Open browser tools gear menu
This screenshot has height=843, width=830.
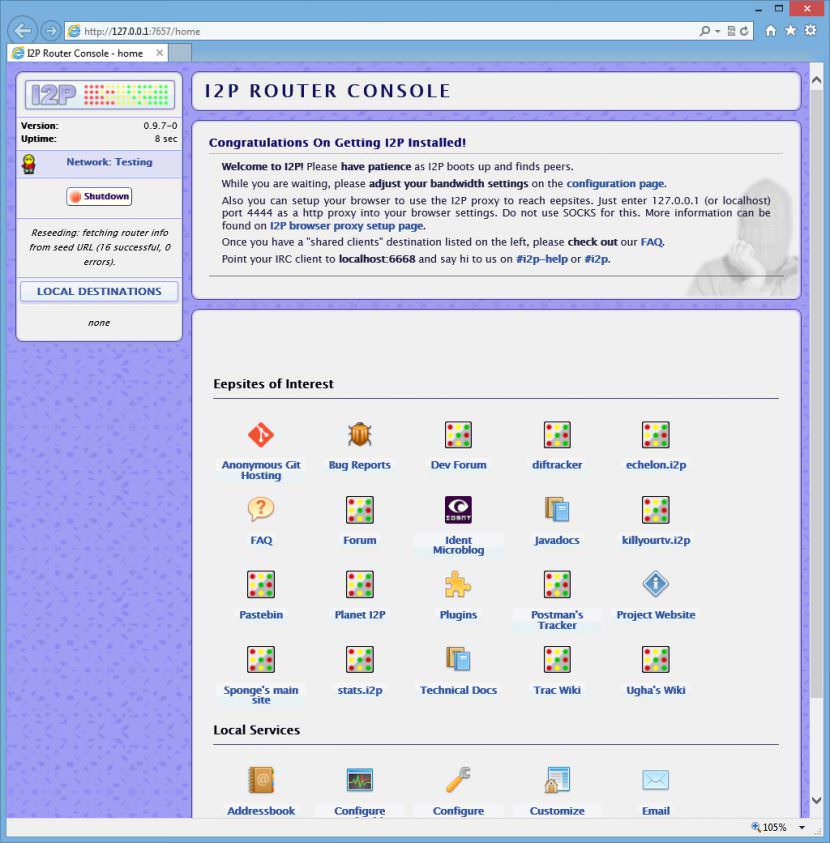point(810,31)
